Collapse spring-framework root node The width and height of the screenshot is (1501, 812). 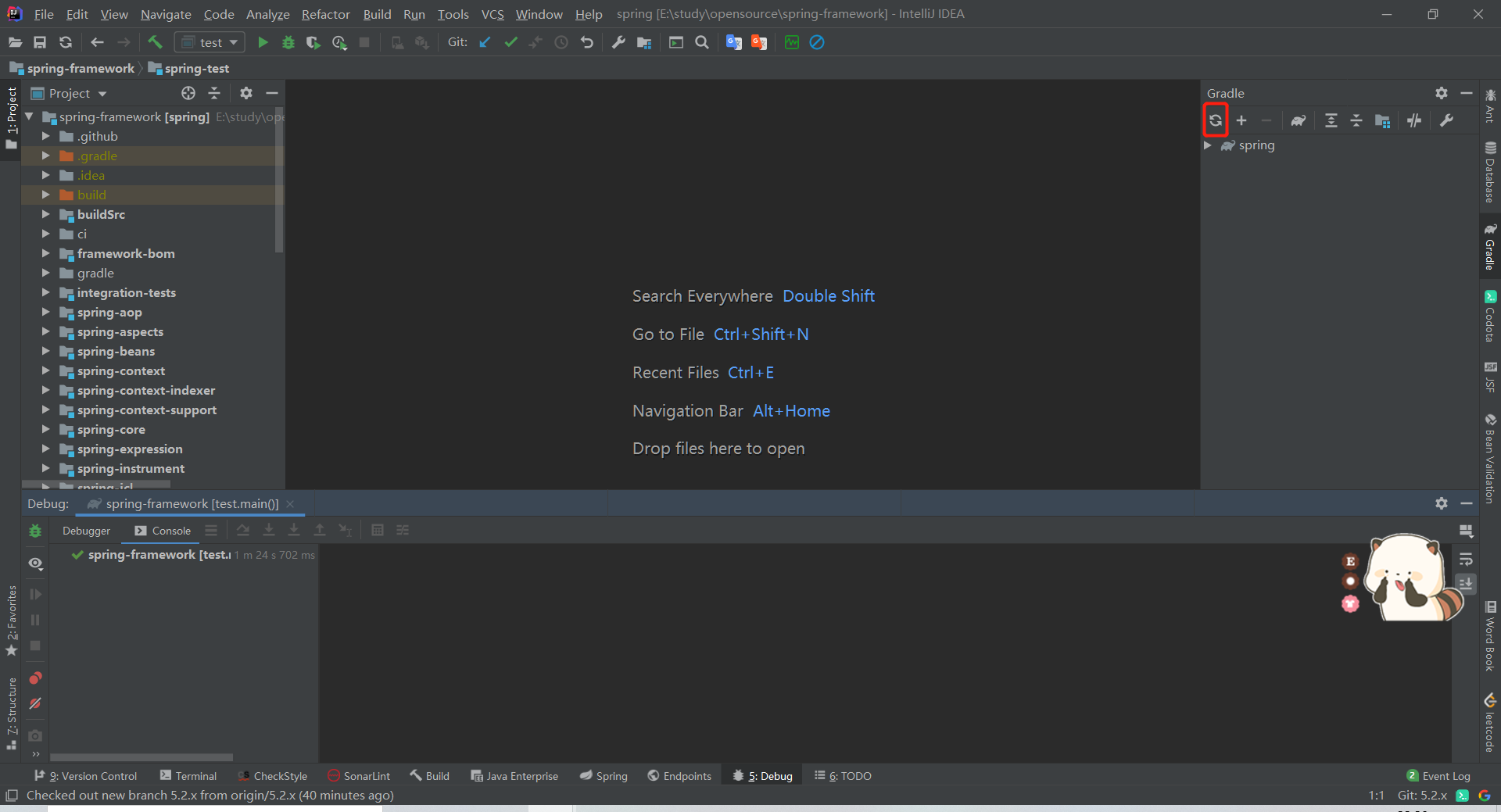coord(29,116)
